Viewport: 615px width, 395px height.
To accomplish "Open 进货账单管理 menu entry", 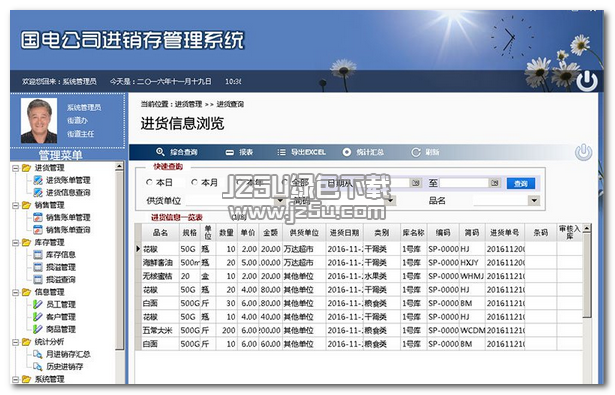I will coord(68,180).
